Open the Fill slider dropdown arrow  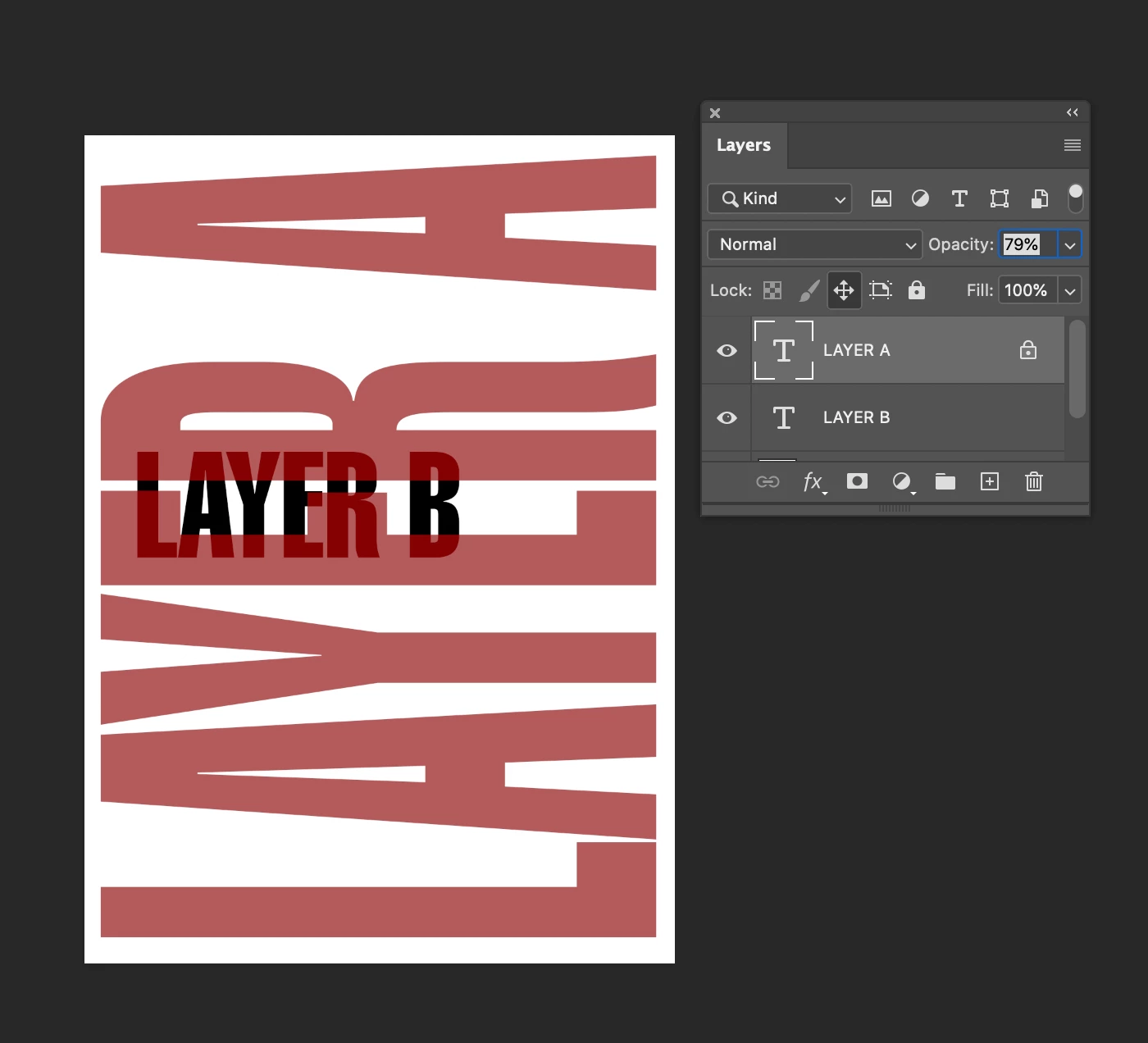[1070, 290]
